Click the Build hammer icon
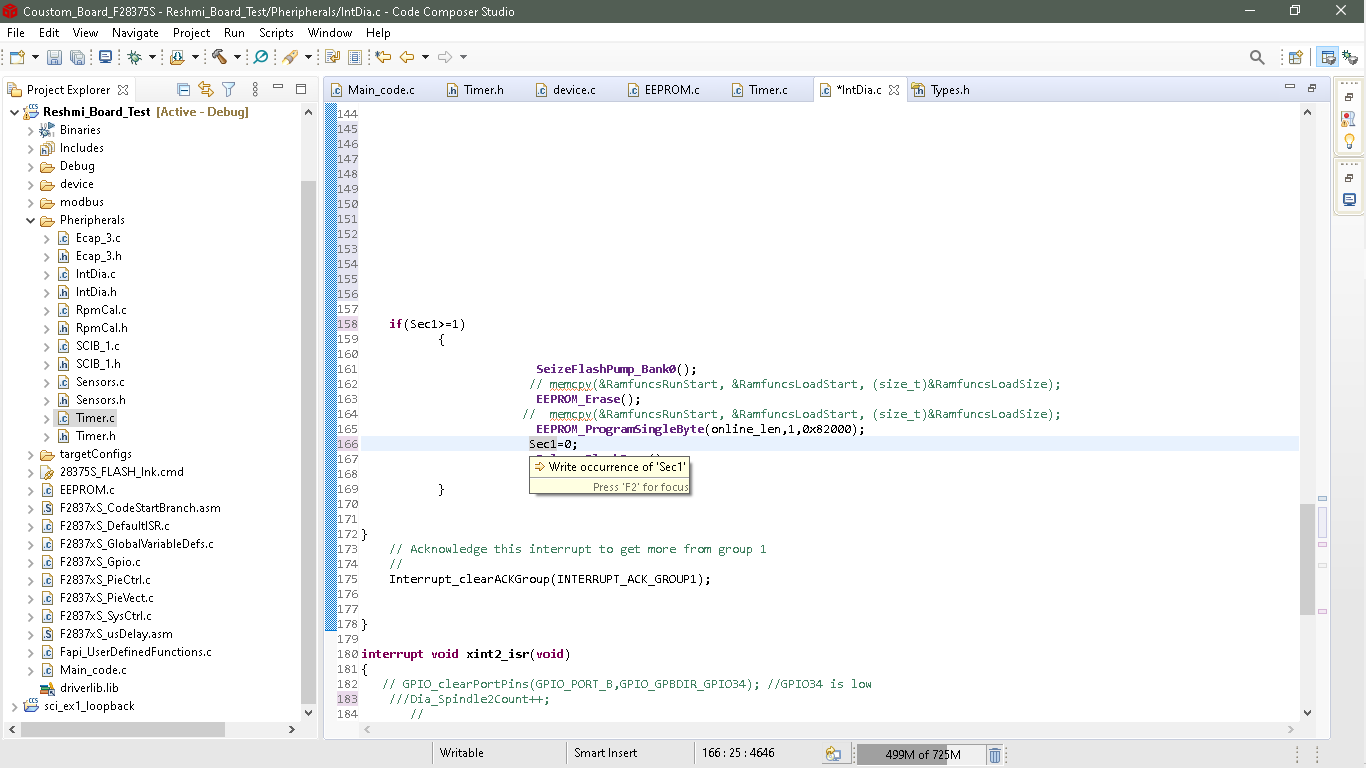The image size is (1366, 768). pos(219,57)
